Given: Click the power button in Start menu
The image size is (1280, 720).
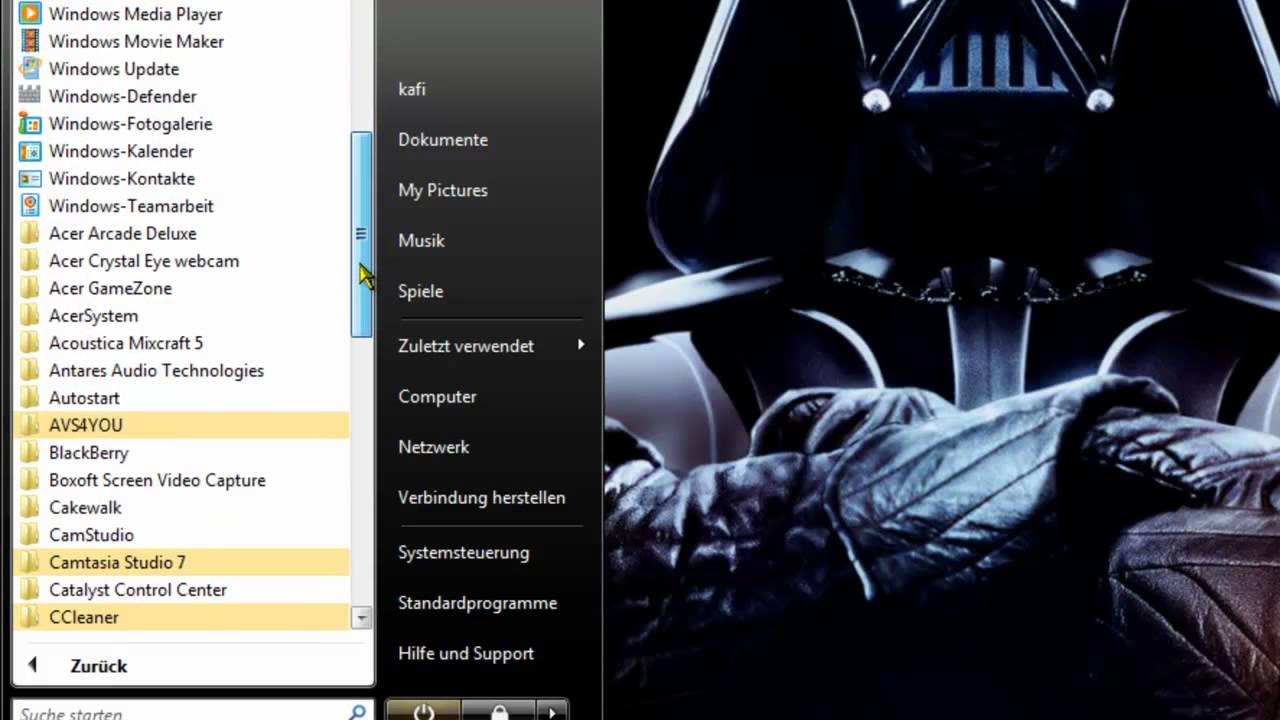Looking at the screenshot, I should point(423,710).
